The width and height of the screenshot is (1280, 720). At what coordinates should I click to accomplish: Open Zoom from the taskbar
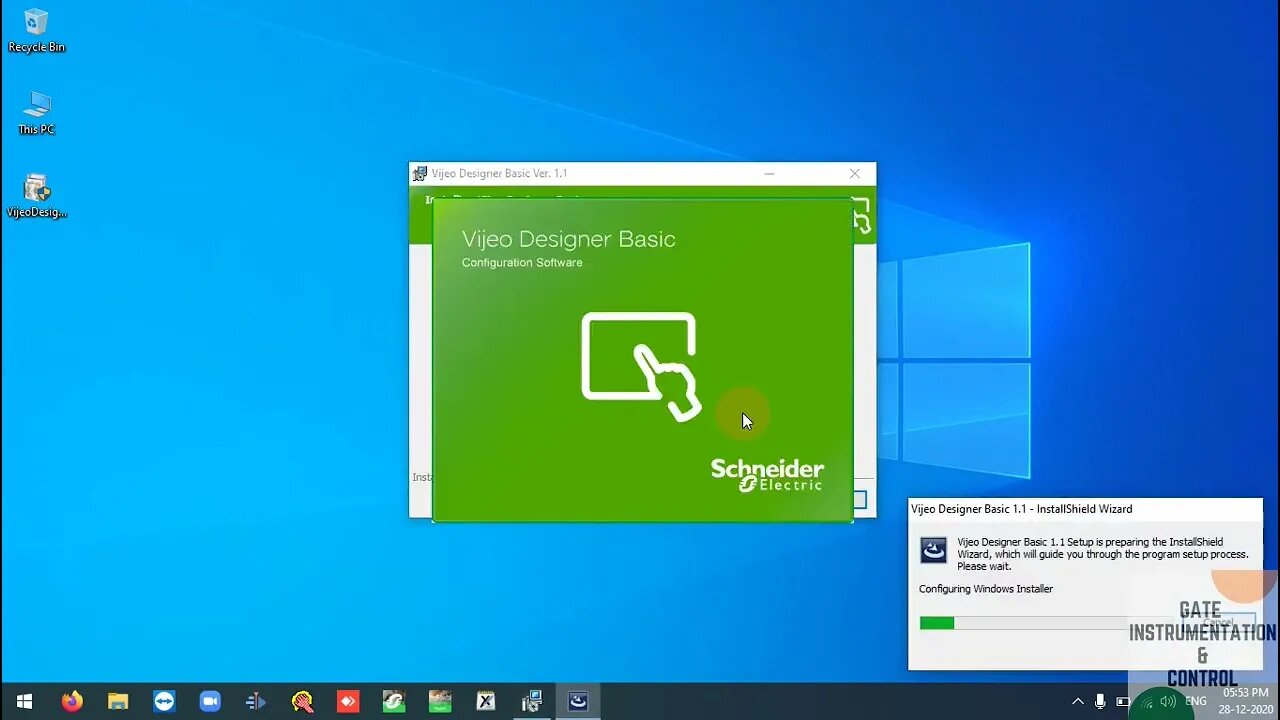click(x=210, y=701)
